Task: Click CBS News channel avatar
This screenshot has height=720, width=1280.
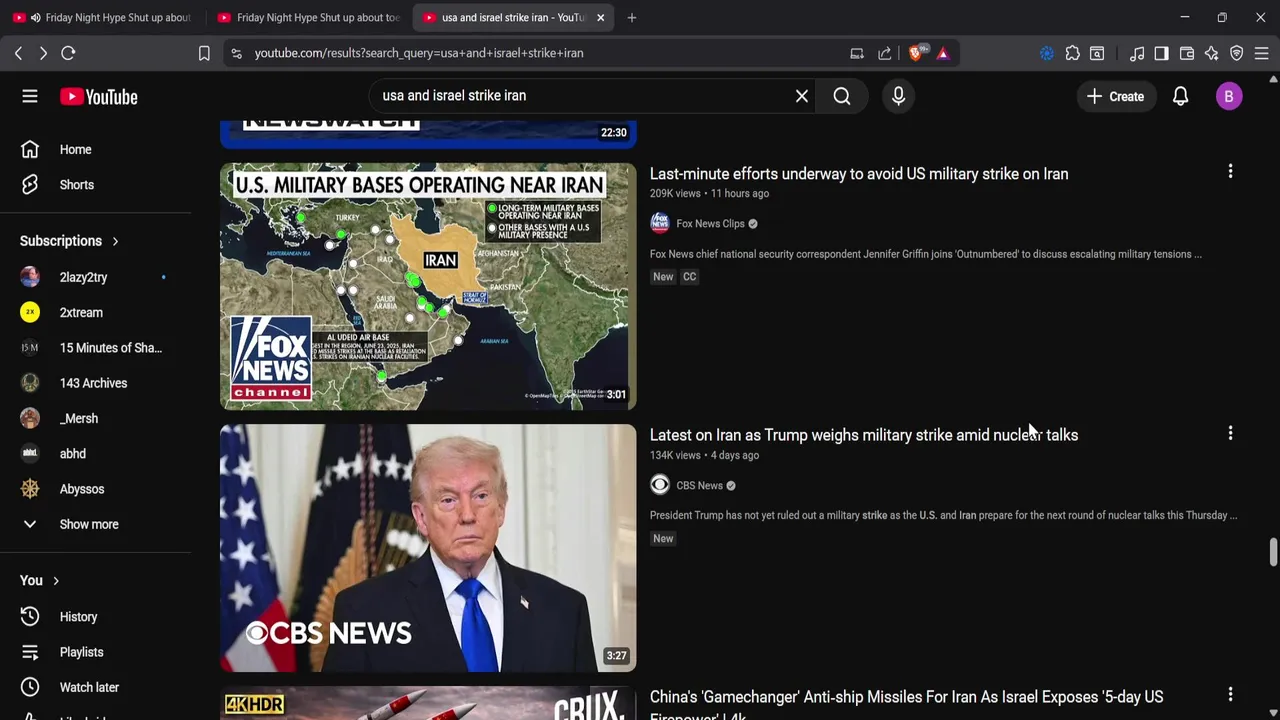Action: 660,485
